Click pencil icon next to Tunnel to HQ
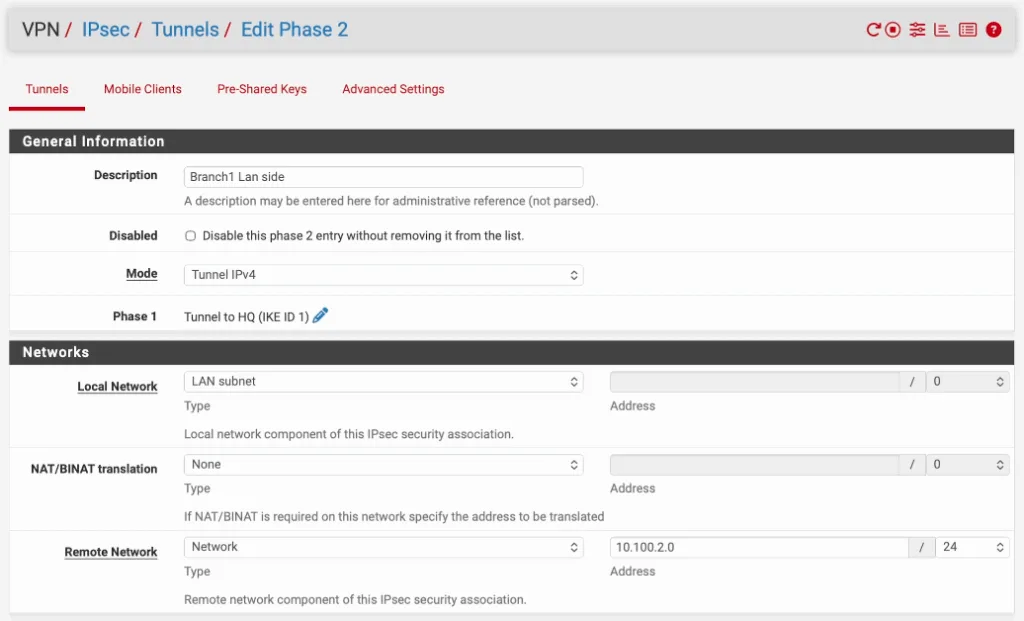This screenshot has height=621, width=1024. pos(320,316)
